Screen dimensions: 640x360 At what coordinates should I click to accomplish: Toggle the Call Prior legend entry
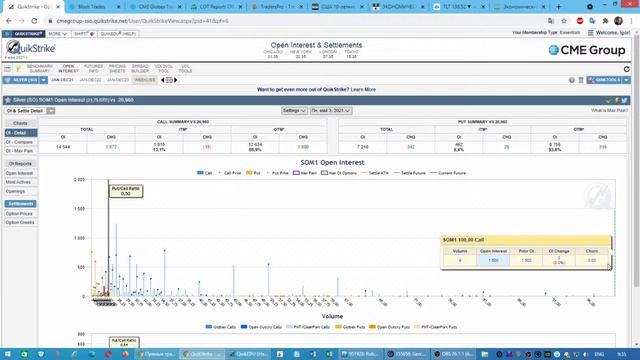[x=230, y=173]
